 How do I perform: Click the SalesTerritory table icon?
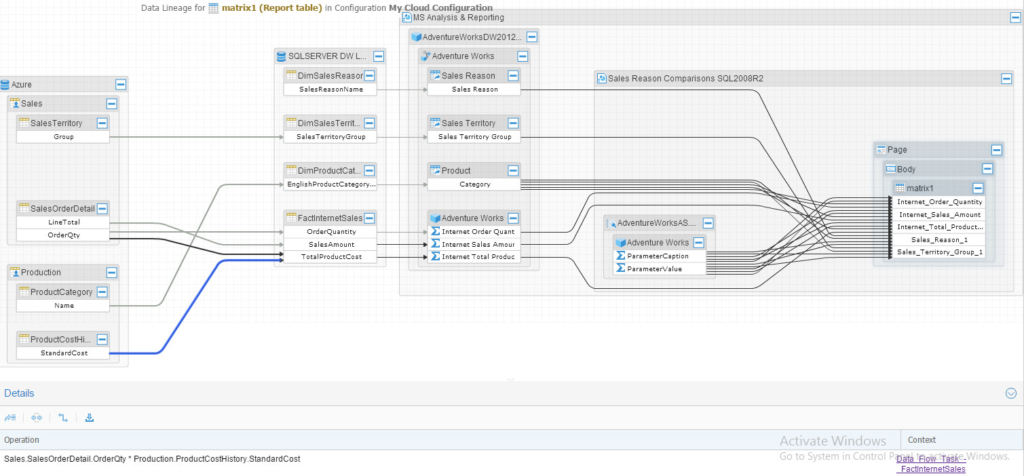point(24,123)
